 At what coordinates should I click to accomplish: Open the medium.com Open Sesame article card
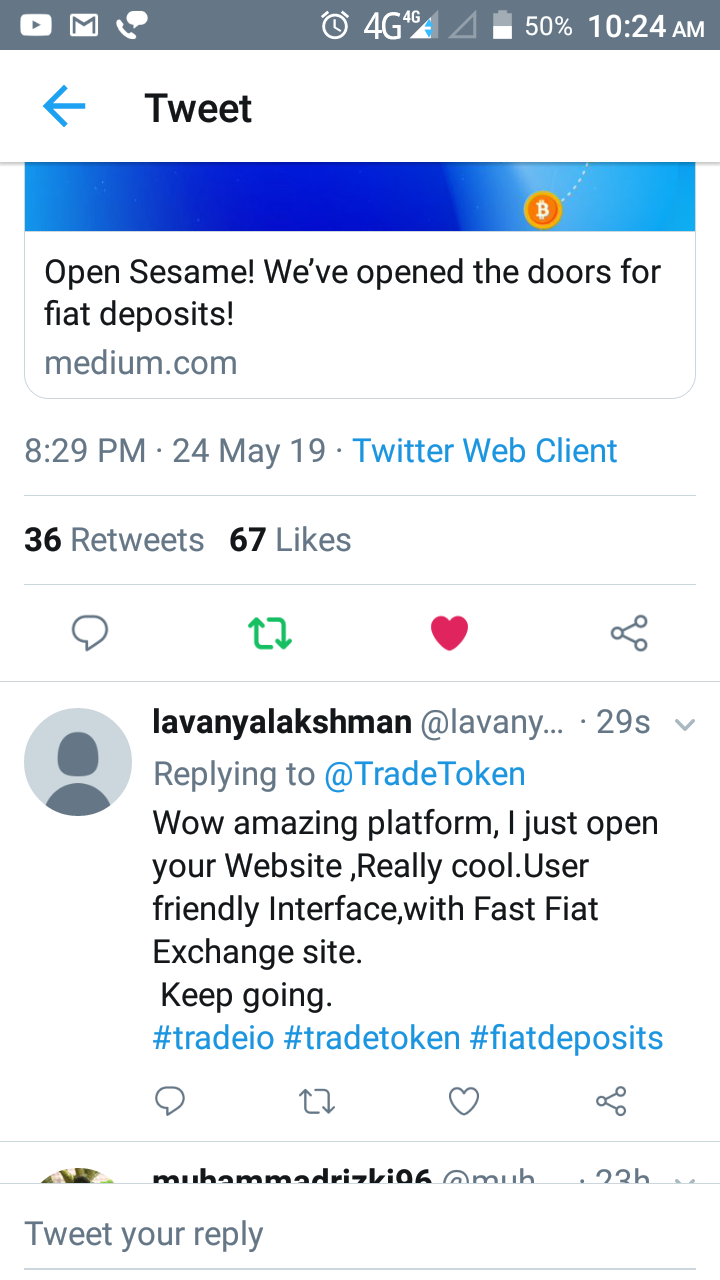(x=360, y=280)
